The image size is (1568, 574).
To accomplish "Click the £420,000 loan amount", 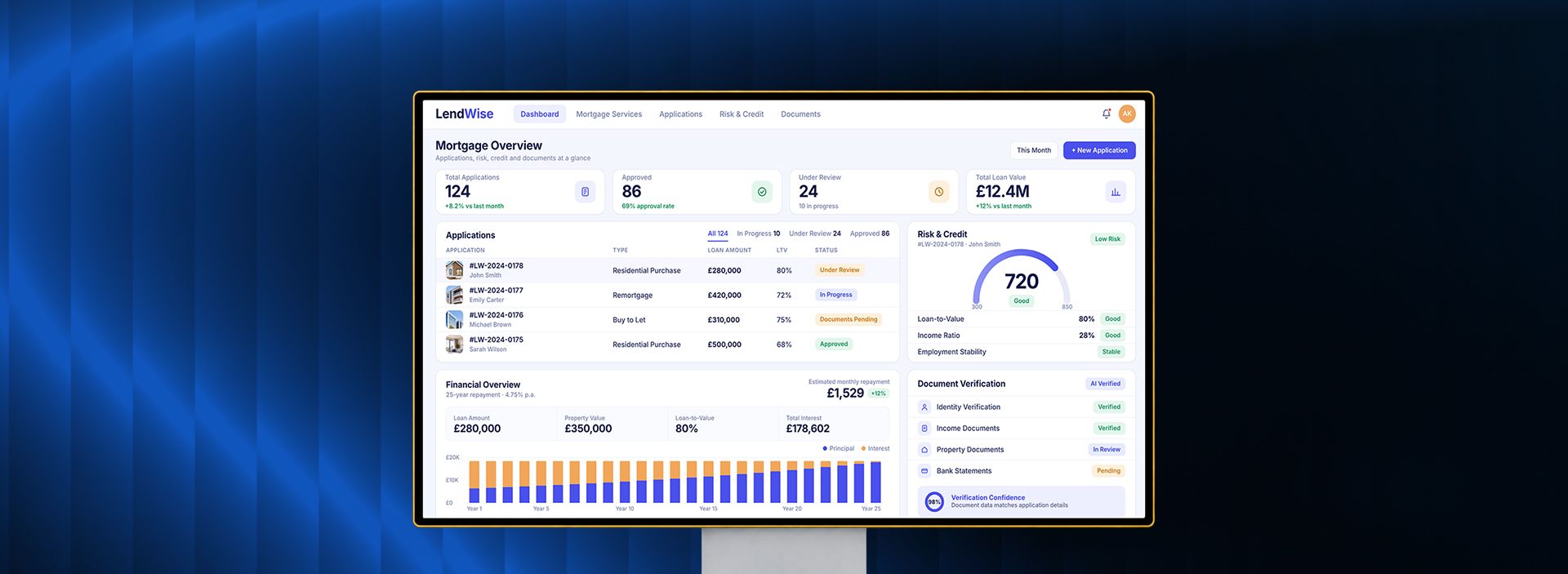I will pyautogui.click(x=724, y=295).
